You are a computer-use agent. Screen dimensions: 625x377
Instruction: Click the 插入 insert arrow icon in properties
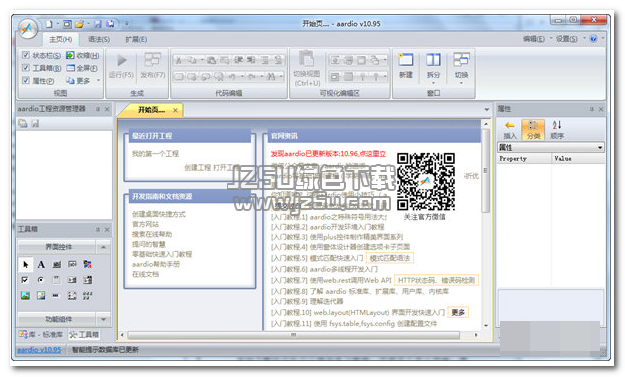(510, 125)
